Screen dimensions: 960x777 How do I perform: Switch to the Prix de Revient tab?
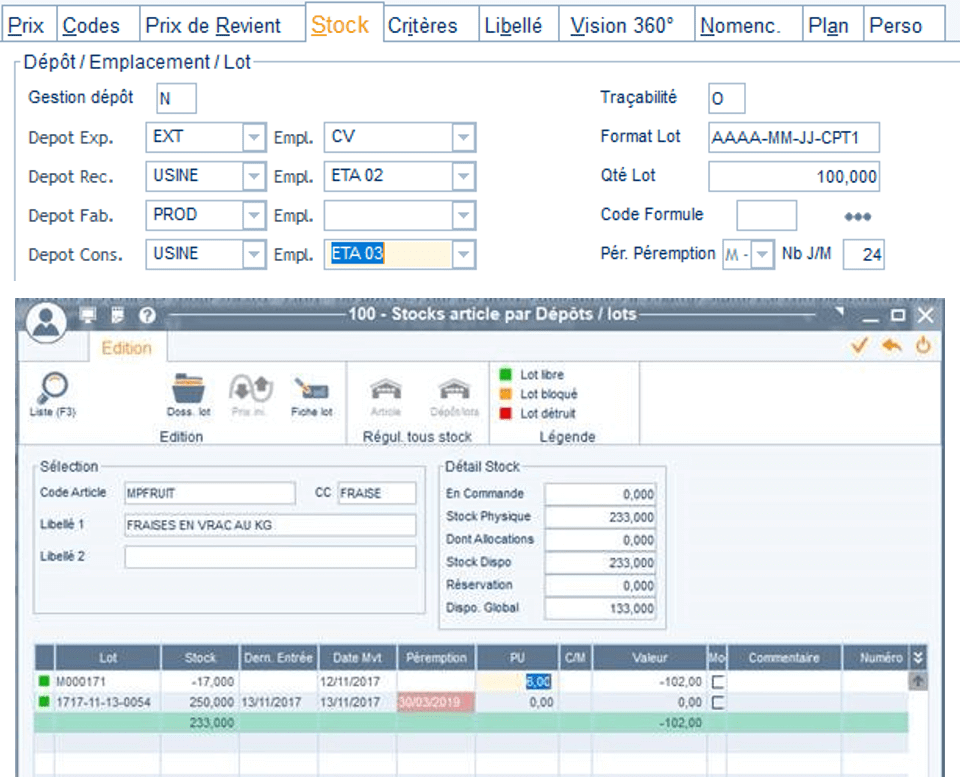[x=213, y=26]
